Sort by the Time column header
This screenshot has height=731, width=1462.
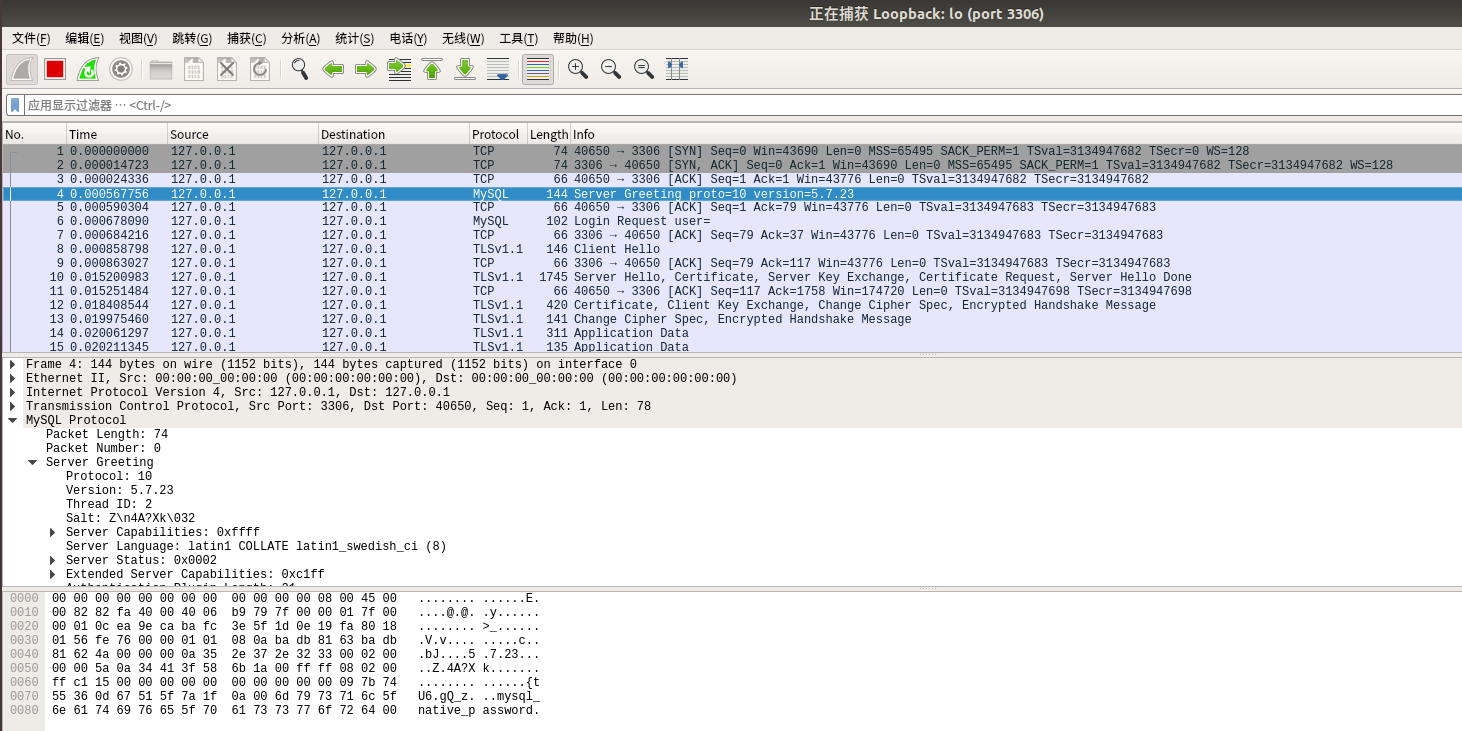click(116, 134)
